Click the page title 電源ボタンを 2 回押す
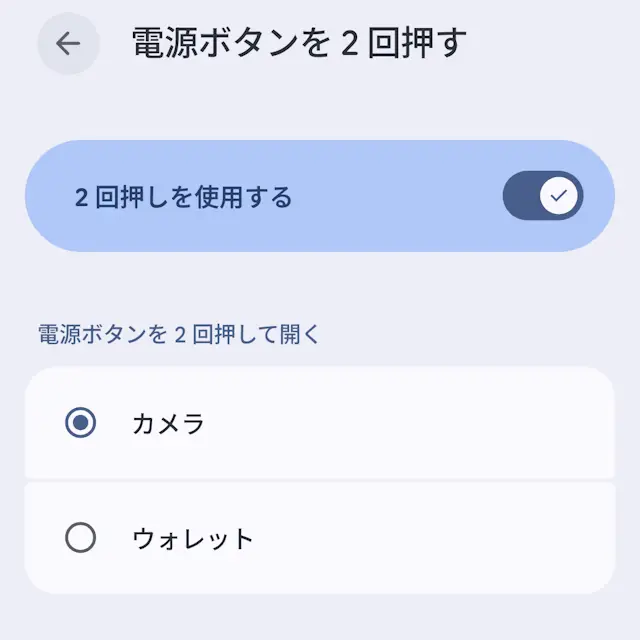Screen dimensions: 640x640 [x=299, y=44]
